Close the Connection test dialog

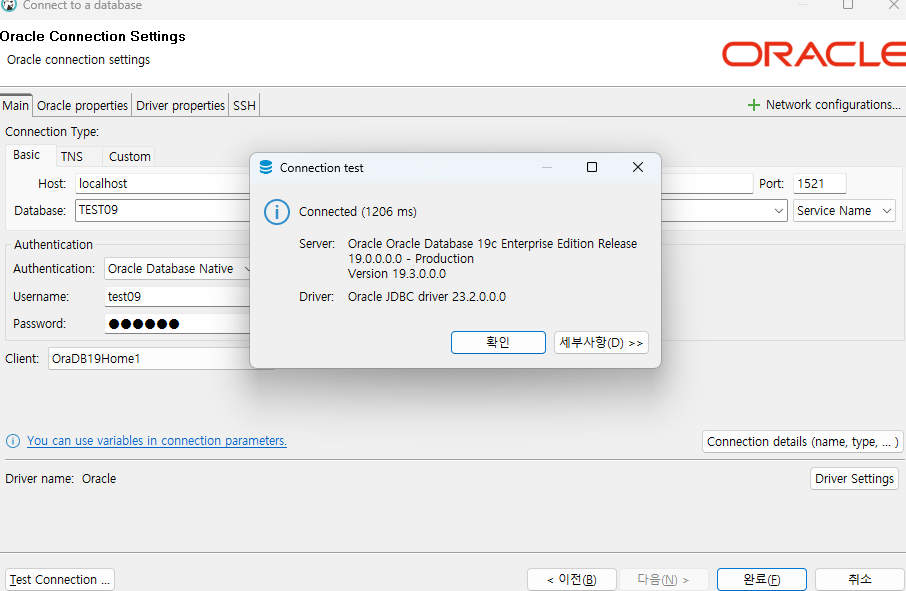(x=638, y=167)
